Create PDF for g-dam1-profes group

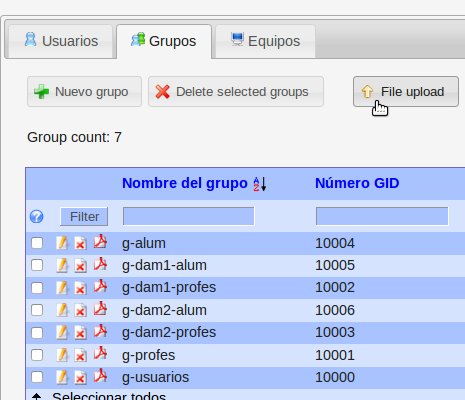tap(100, 286)
